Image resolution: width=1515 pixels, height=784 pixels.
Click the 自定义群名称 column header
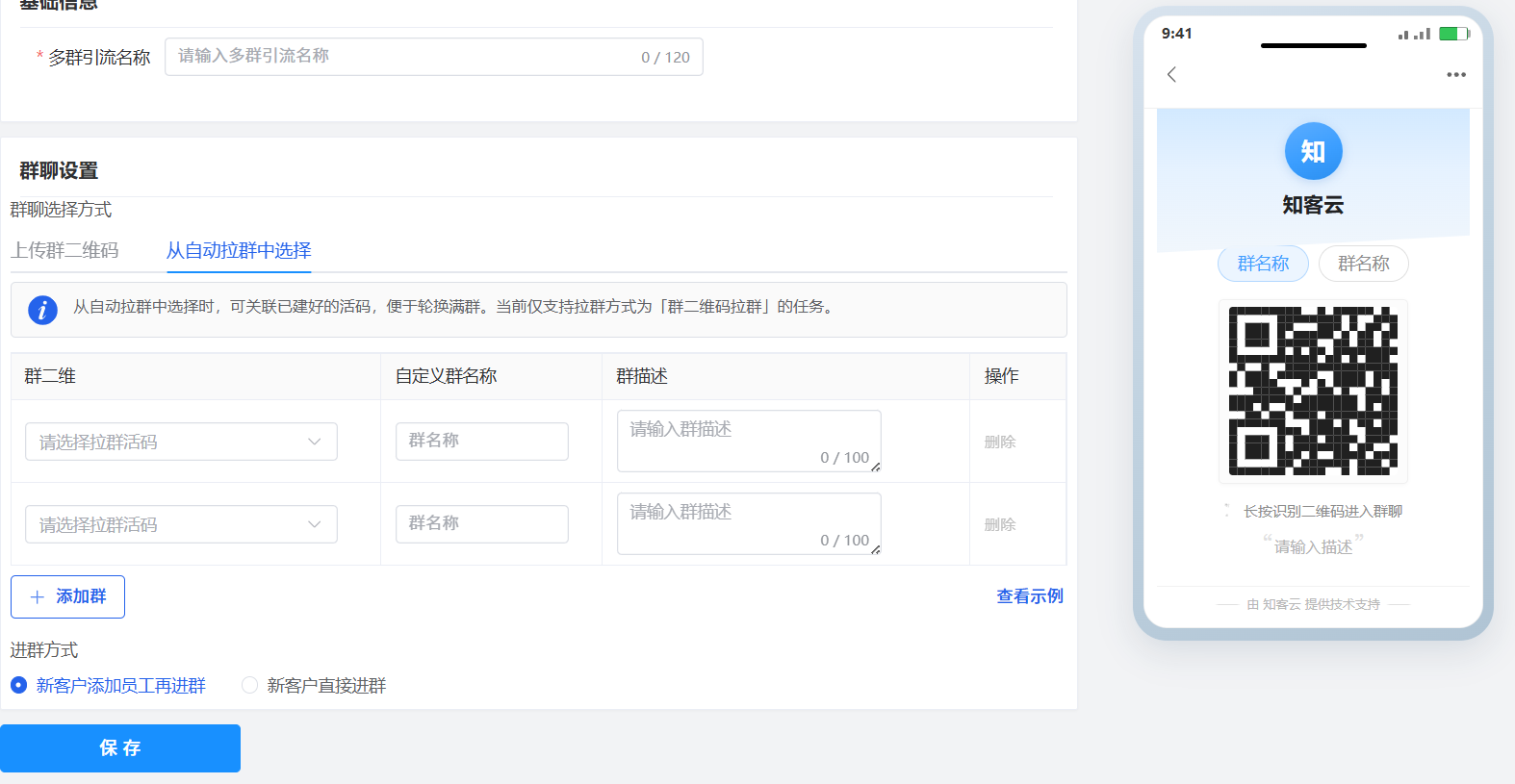point(446,376)
